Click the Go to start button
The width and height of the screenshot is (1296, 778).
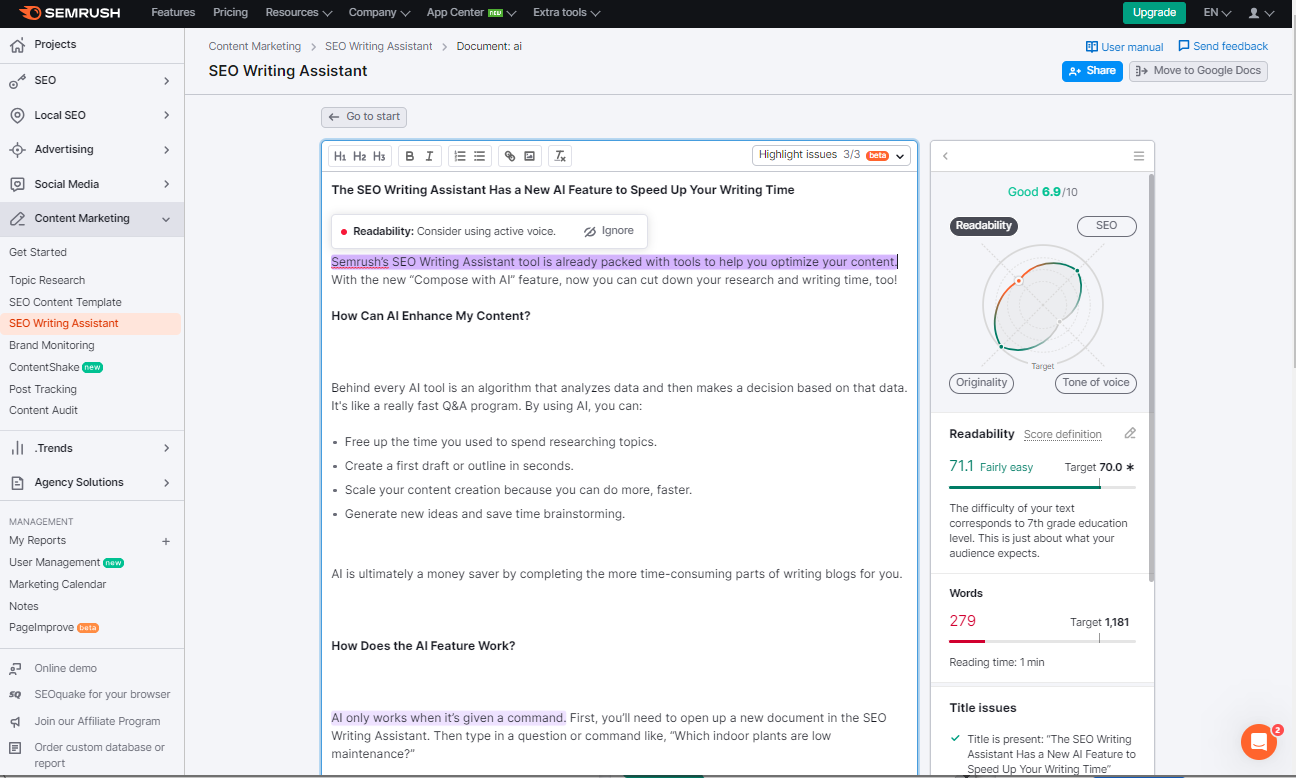click(x=364, y=117)
